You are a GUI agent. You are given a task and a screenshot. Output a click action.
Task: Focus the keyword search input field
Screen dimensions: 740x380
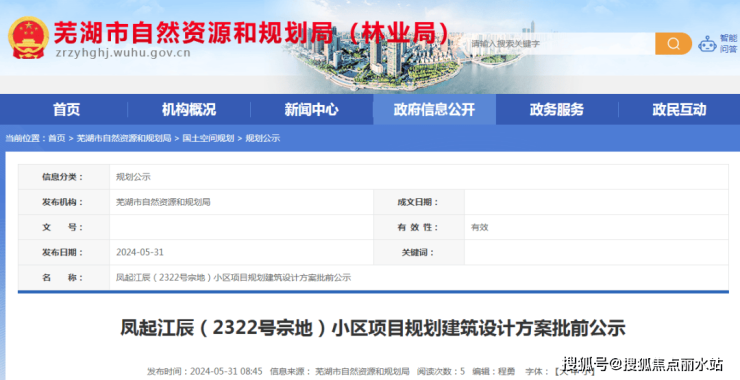pyautogui.click(x=561, y=43)
